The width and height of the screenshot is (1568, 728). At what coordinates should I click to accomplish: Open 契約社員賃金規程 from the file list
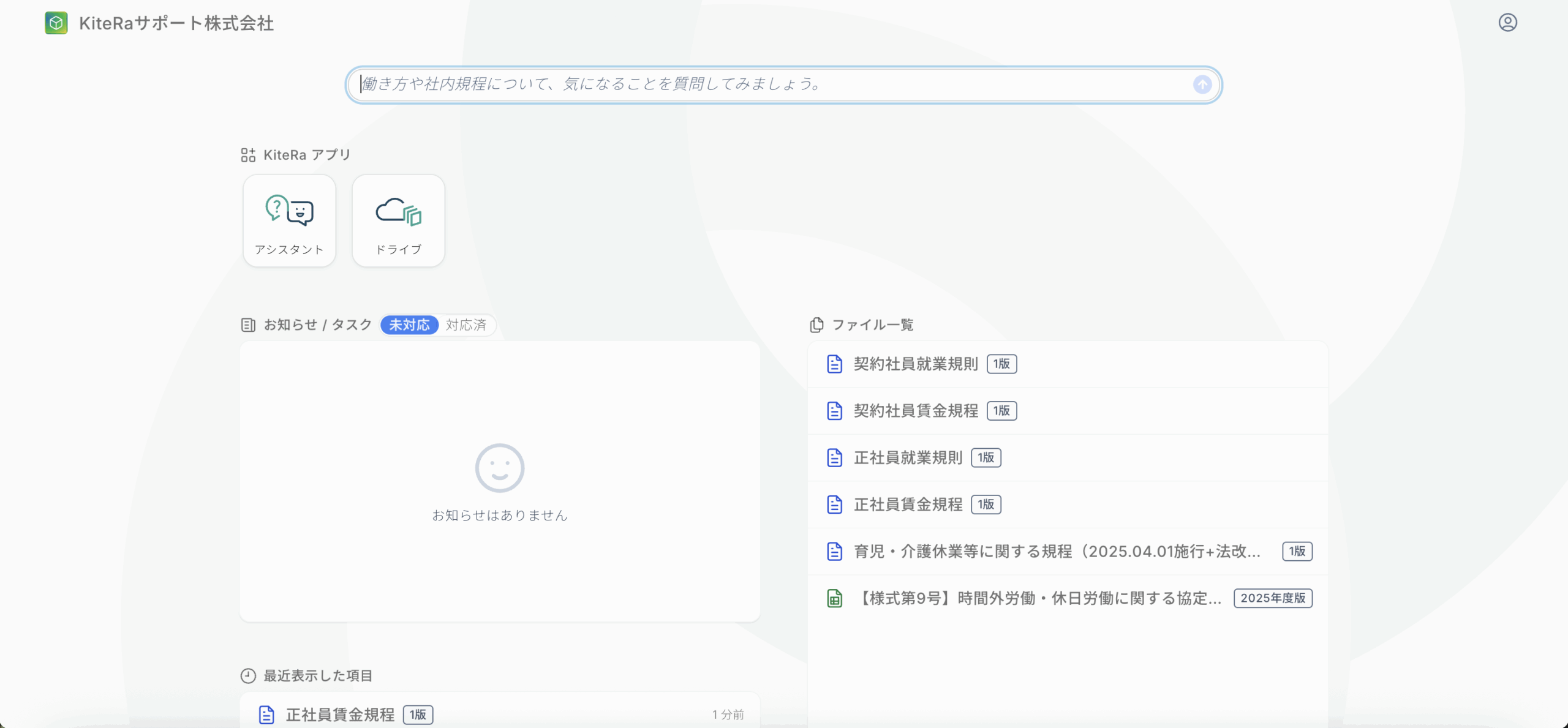point(916,411)
